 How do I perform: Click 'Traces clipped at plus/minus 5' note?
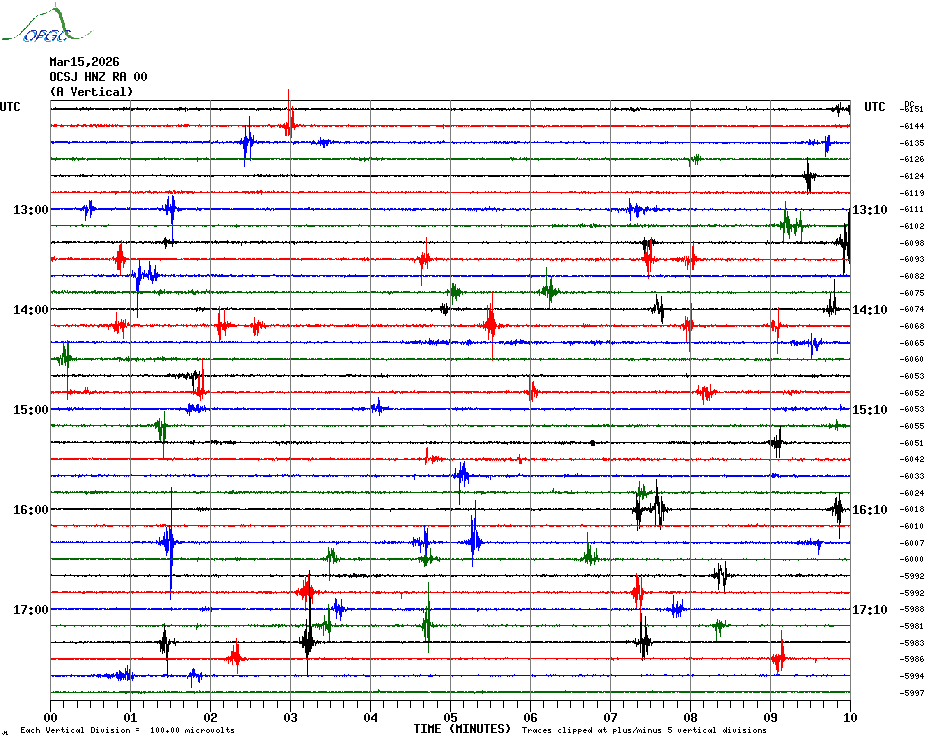[644, 730]
